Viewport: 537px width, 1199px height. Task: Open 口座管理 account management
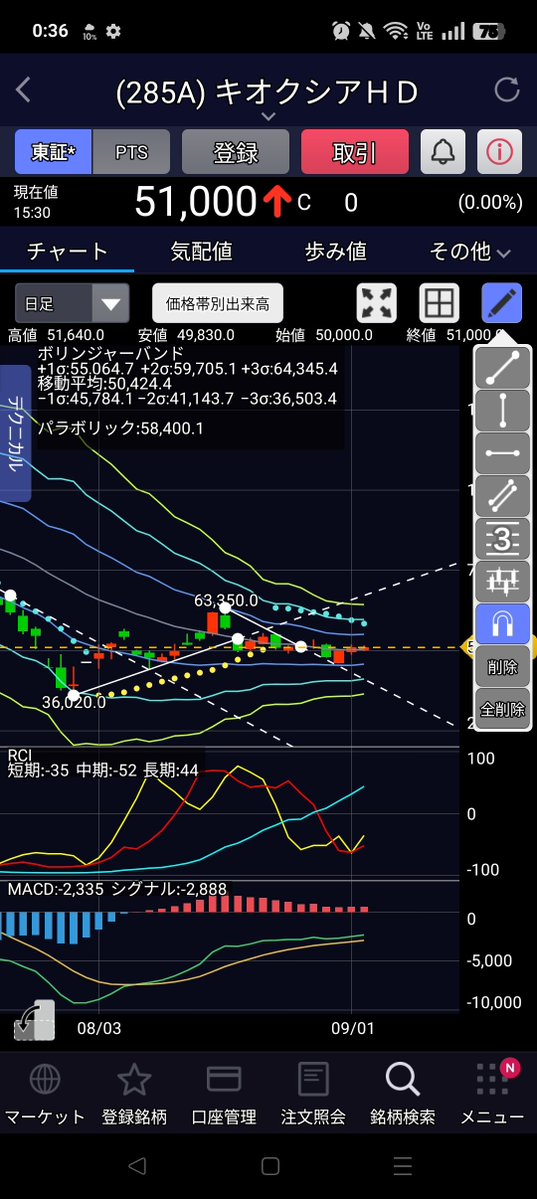click(224, 1093)
